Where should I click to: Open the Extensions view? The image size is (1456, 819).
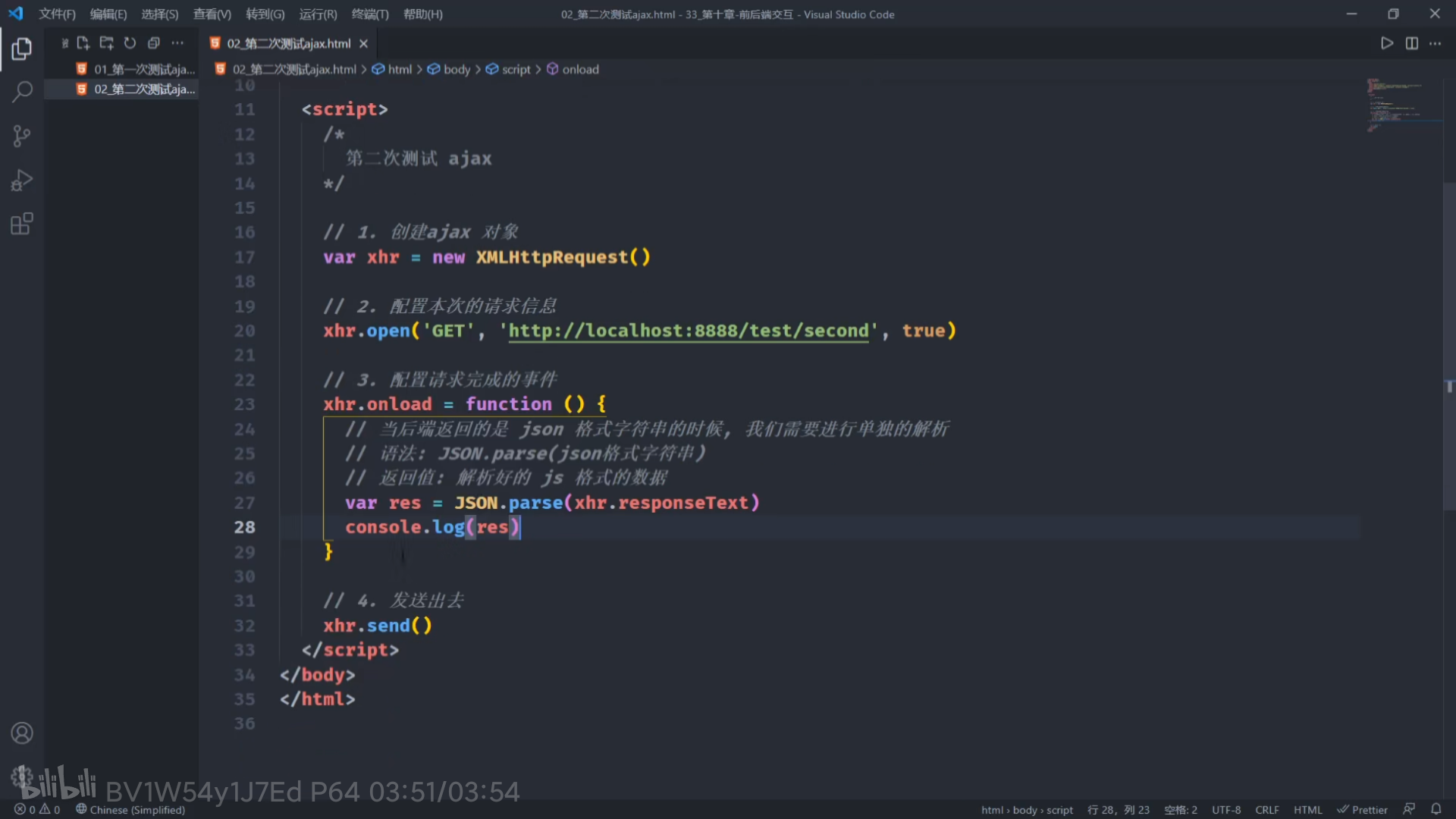point(21,224)
